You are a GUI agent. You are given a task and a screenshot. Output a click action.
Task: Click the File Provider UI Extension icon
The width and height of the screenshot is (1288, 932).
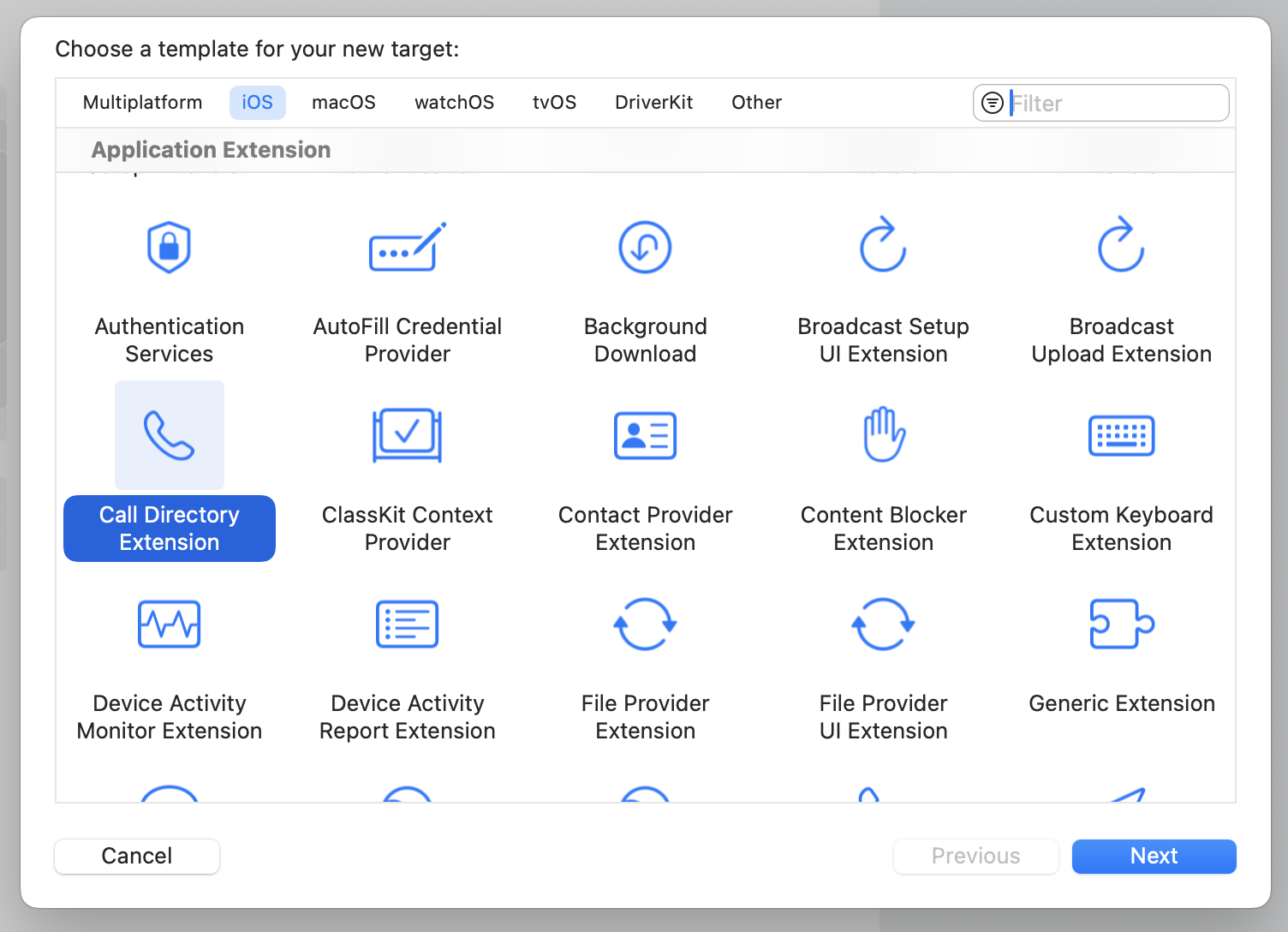[x=883, y=624]
